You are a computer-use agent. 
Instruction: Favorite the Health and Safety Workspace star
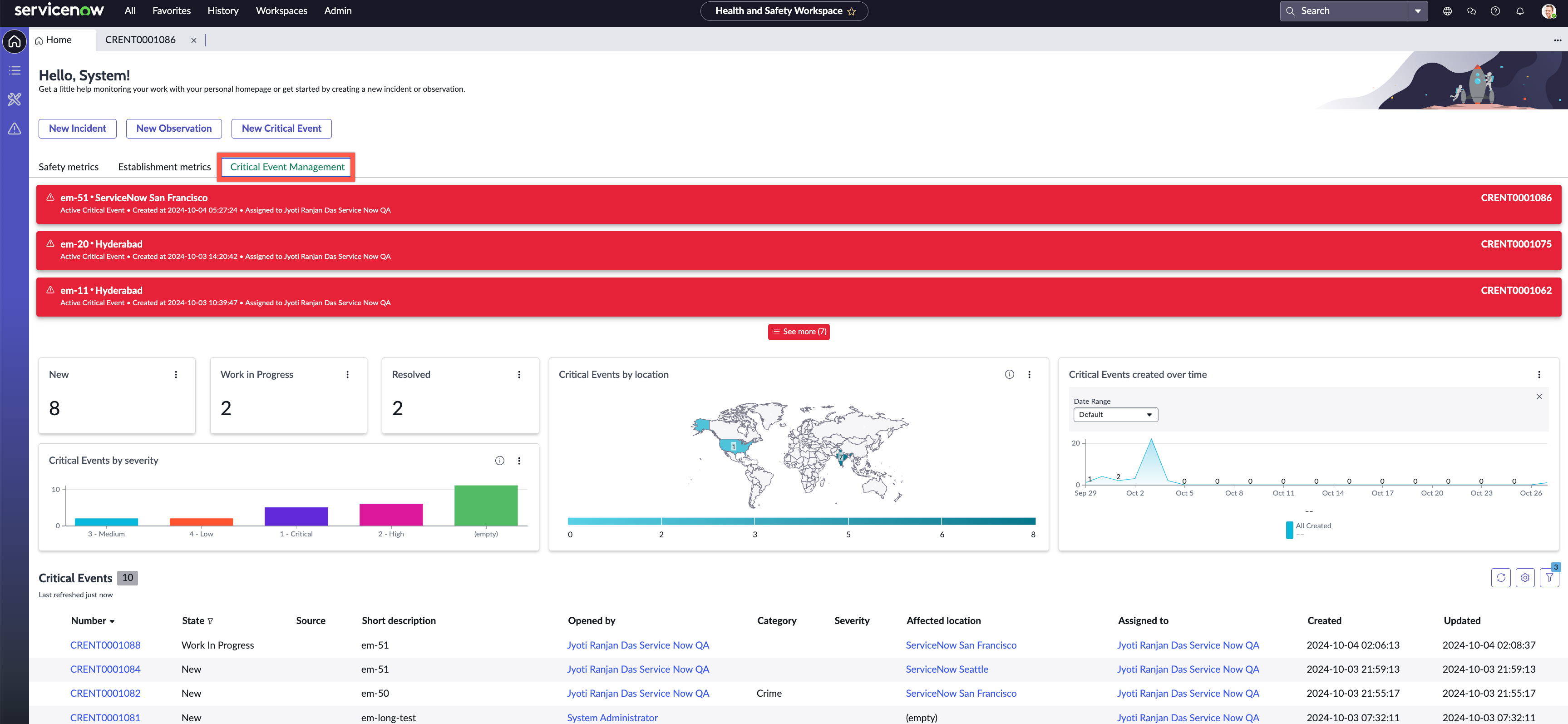click(x=852, y=11)
